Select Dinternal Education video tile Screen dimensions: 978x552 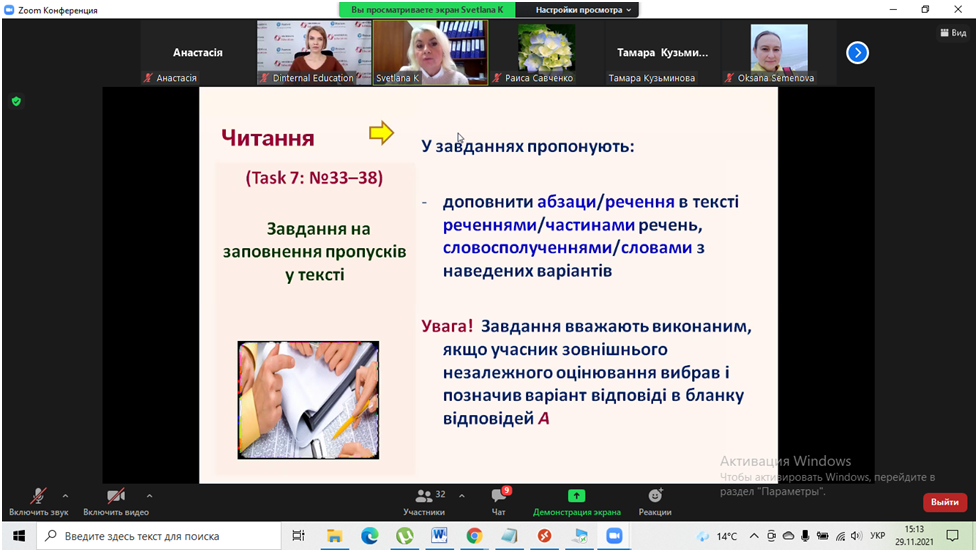pyautogui.click(x=314, y=52)
